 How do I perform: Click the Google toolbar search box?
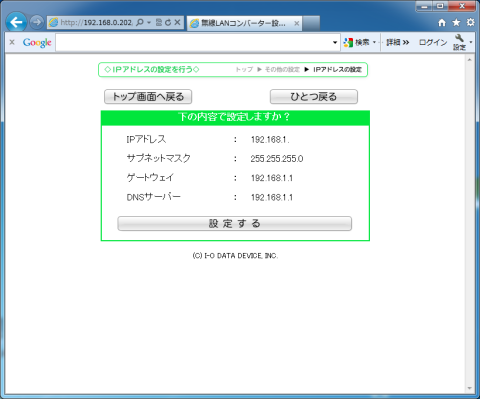point(198,43)
